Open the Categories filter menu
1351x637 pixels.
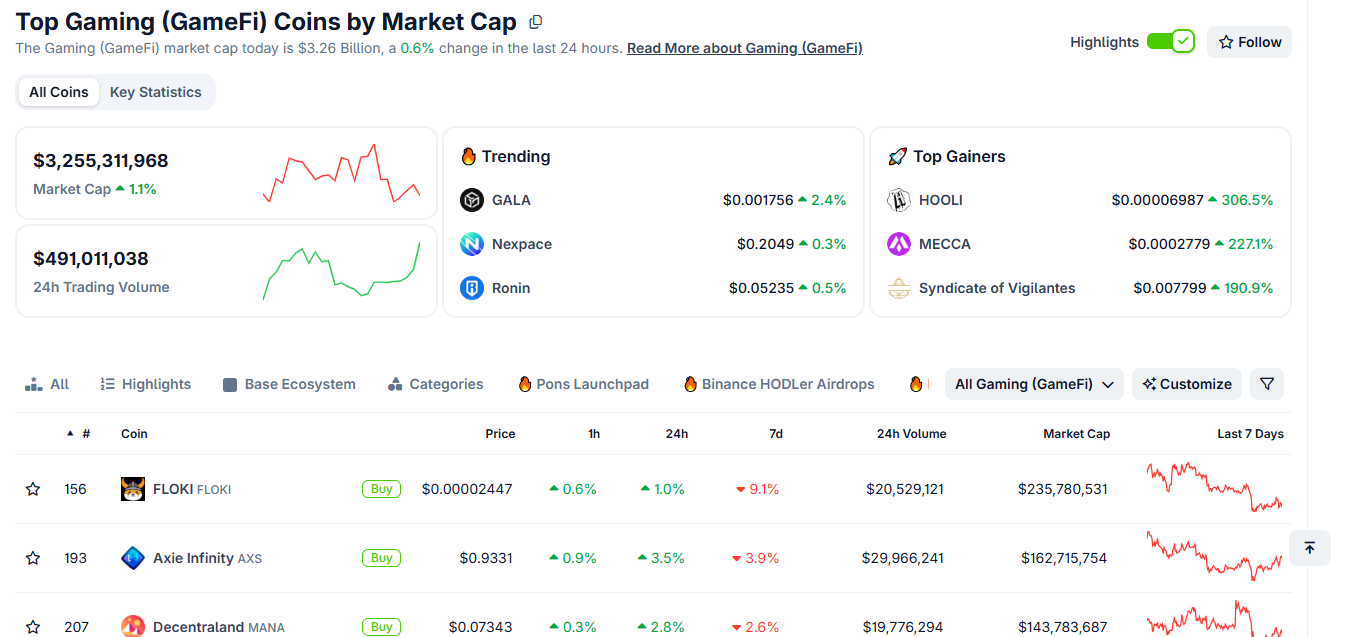click(435, 384)
